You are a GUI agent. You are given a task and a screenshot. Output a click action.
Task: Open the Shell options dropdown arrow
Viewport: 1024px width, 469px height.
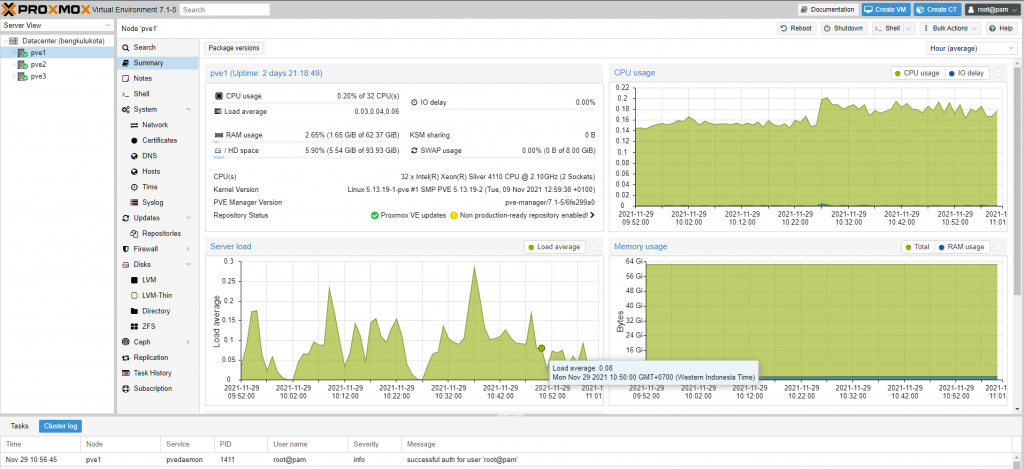point(908,29)
